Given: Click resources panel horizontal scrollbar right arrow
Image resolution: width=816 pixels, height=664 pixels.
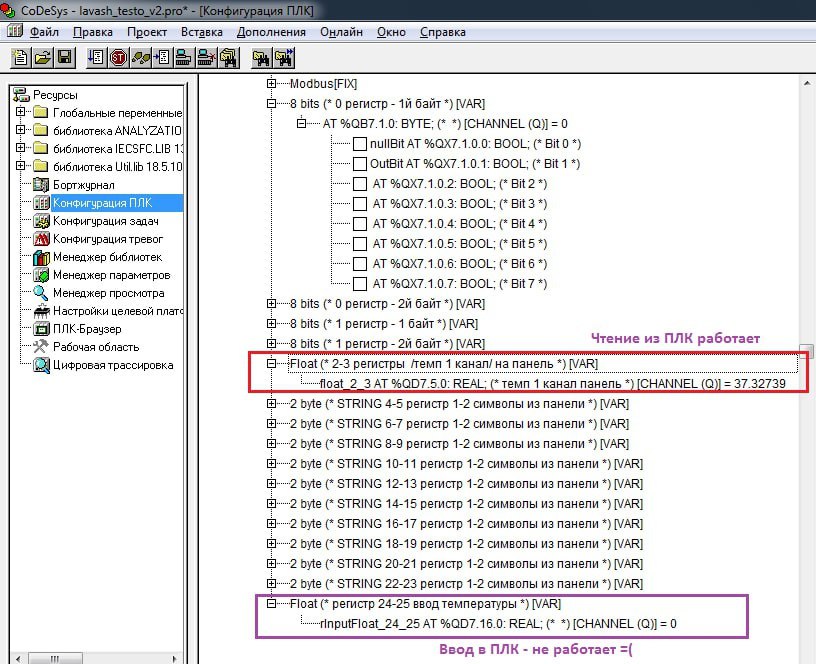Looking at the screenshot, I should click(174, 658).
